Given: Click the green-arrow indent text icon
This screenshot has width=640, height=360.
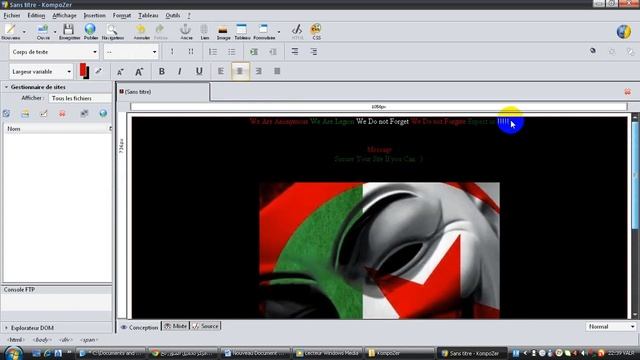Looking at the screenshot, I should tap(254, 52).
